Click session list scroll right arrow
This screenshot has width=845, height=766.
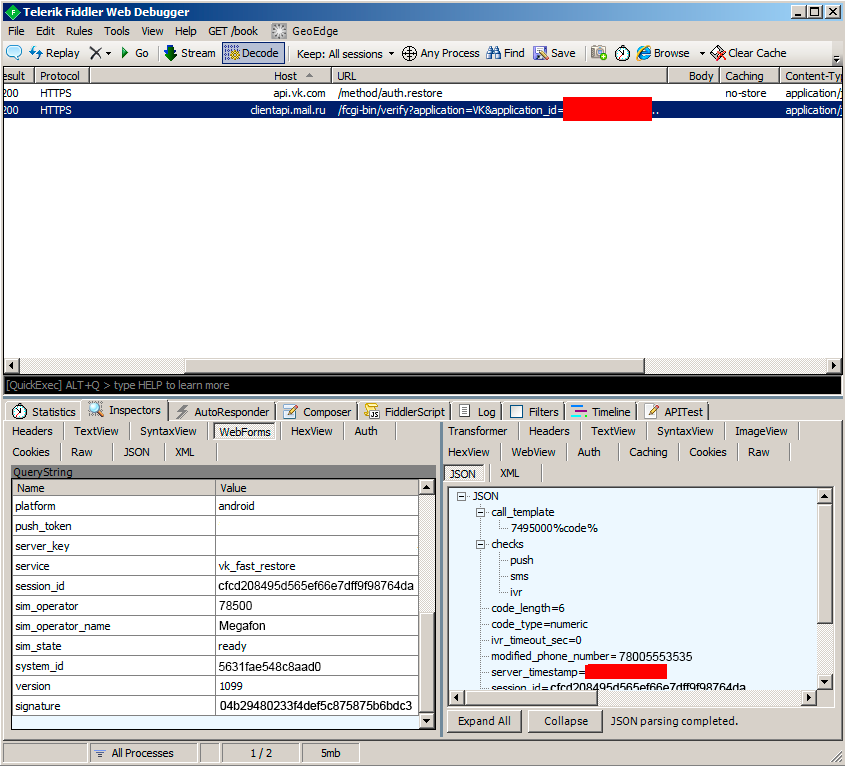pyautogui.click(x=834, y=365)
